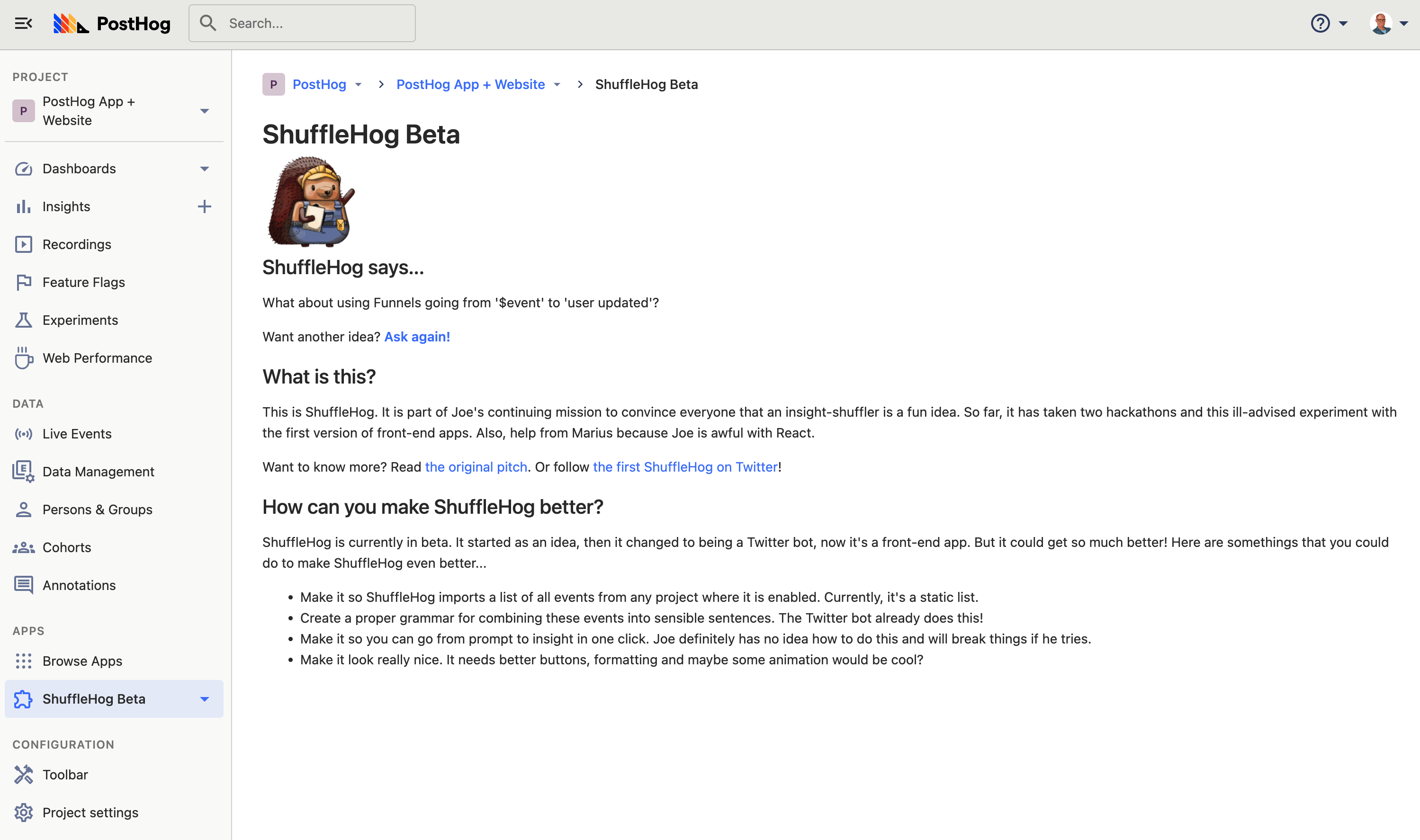1420x840 pixels.
Task: Go to Cohorts in the sidebar
Action: coord(67,547)
